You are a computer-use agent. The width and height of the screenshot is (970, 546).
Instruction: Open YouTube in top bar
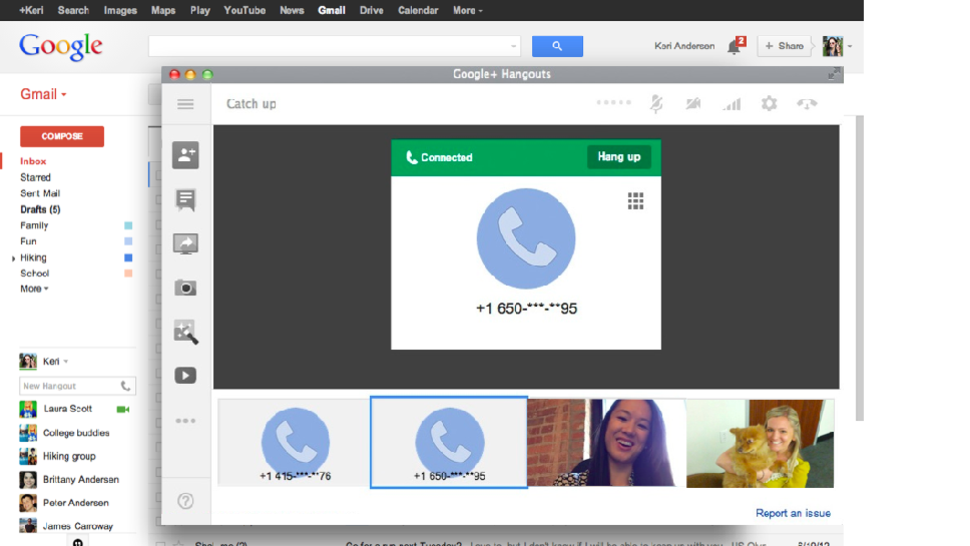click(244, 11)
